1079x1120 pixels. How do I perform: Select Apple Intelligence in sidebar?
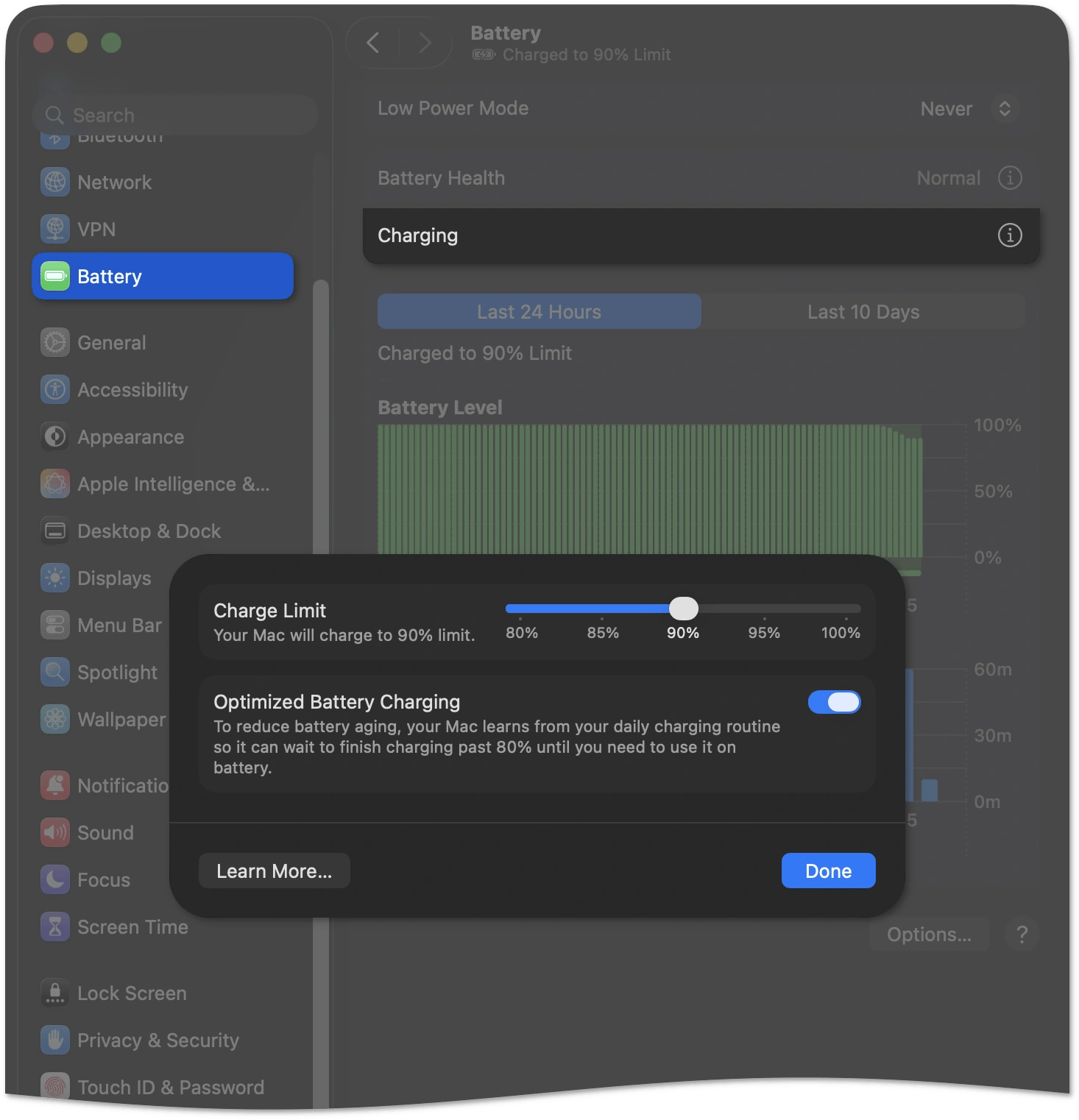(x=163, y=483)
